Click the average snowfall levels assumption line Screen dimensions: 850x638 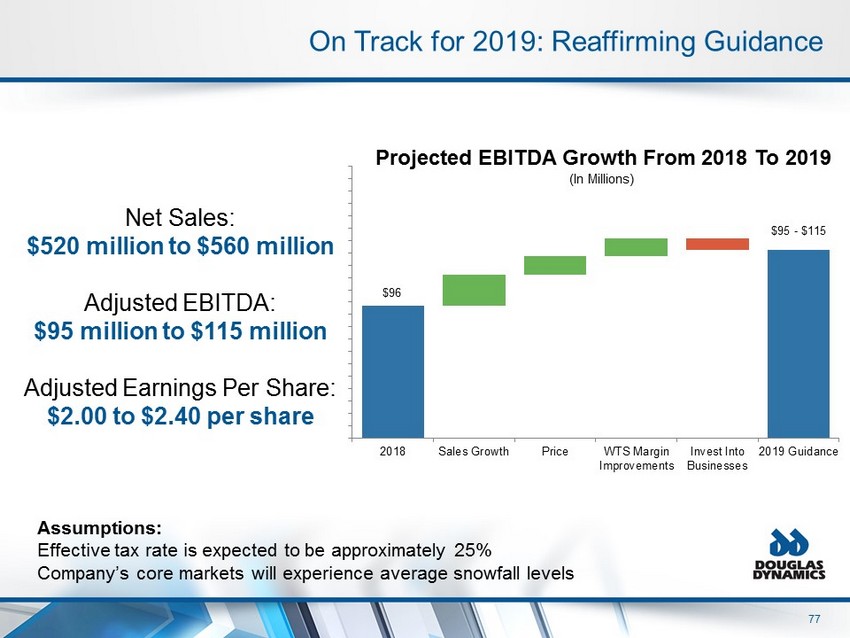coord(305,573)
